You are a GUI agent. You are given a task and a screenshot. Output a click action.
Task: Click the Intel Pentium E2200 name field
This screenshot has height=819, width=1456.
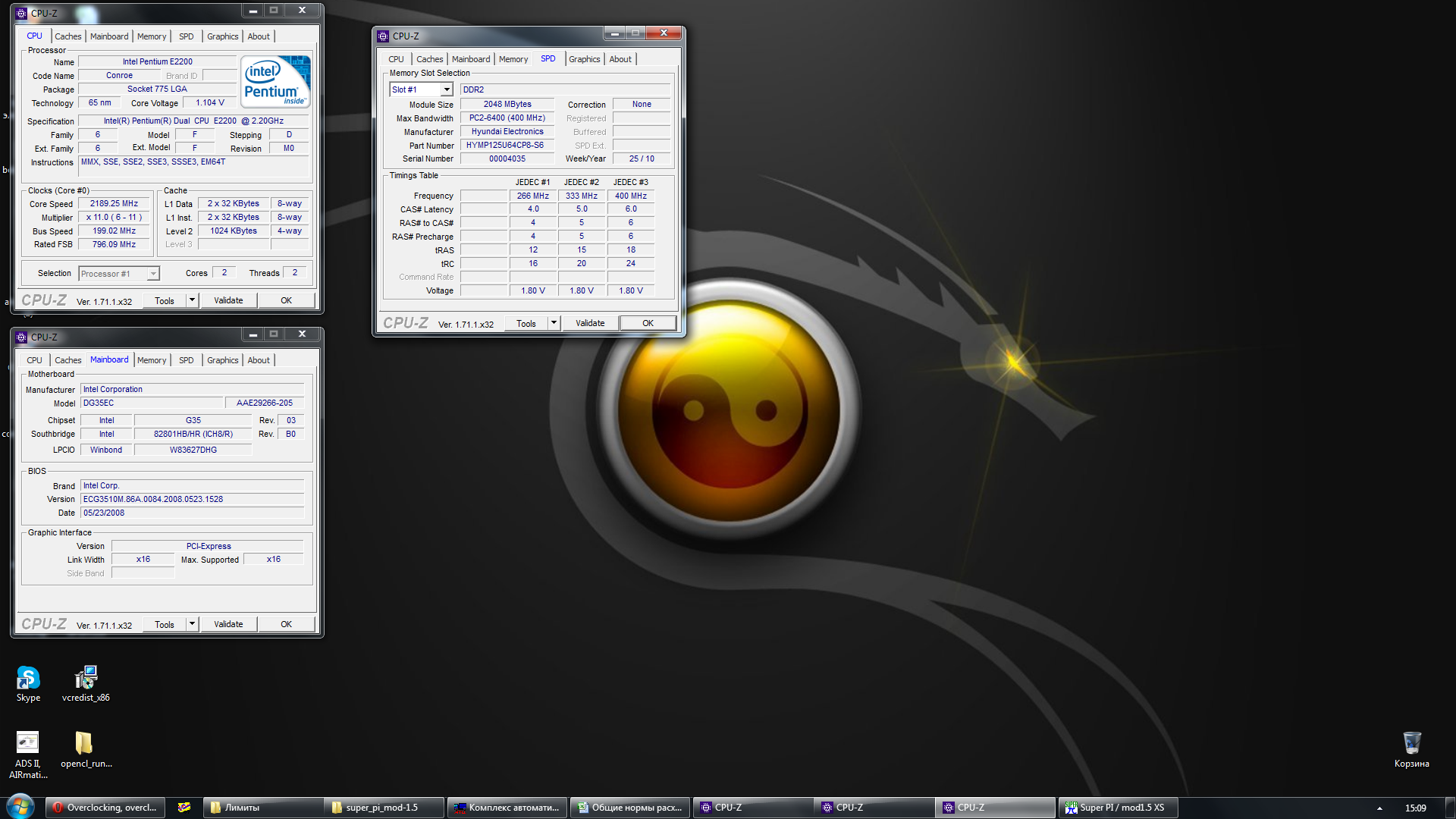158,62
